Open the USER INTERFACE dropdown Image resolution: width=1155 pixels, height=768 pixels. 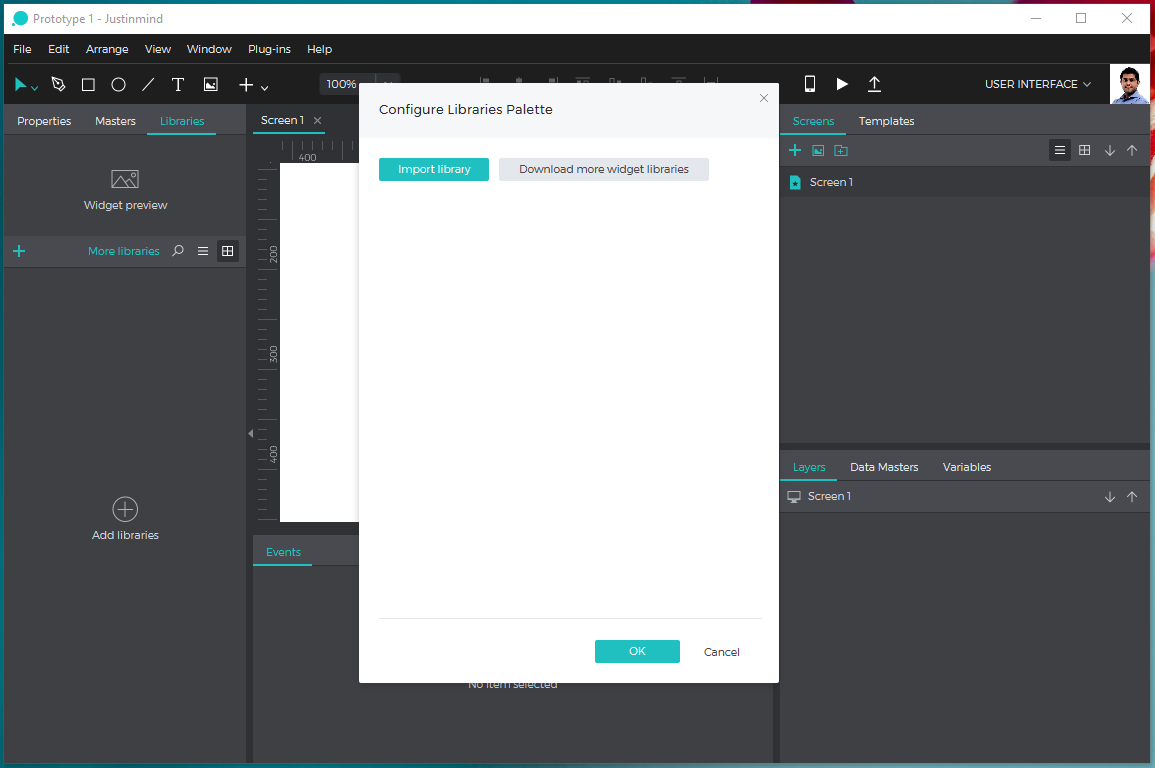1037,85
